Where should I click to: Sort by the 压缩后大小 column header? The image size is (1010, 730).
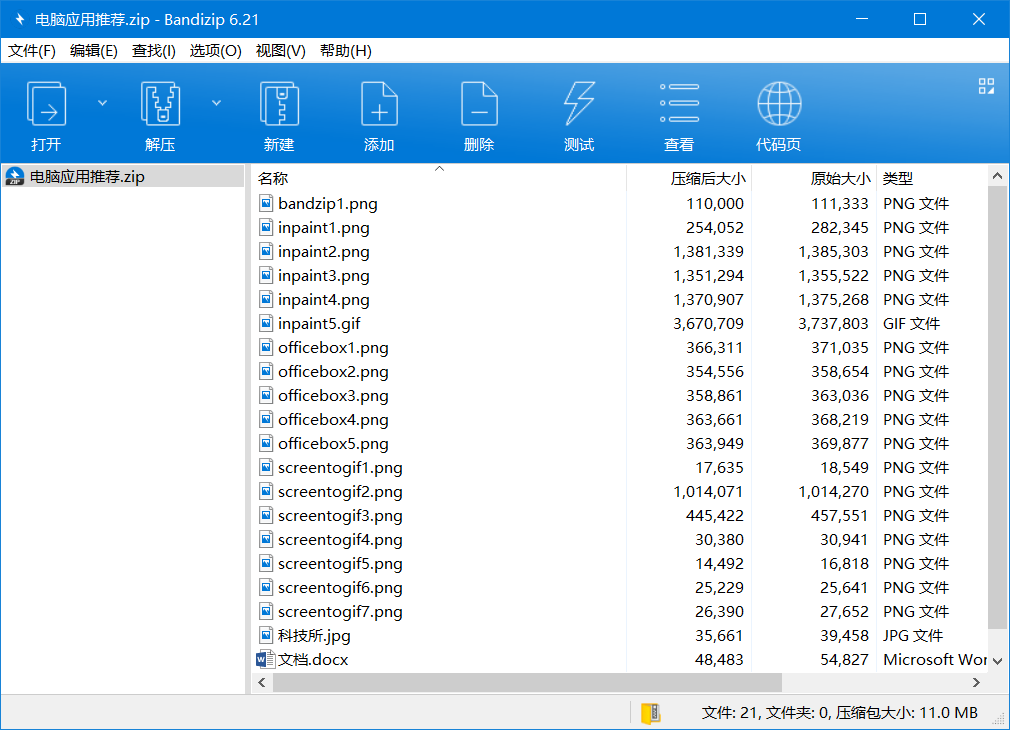(689, 178)
